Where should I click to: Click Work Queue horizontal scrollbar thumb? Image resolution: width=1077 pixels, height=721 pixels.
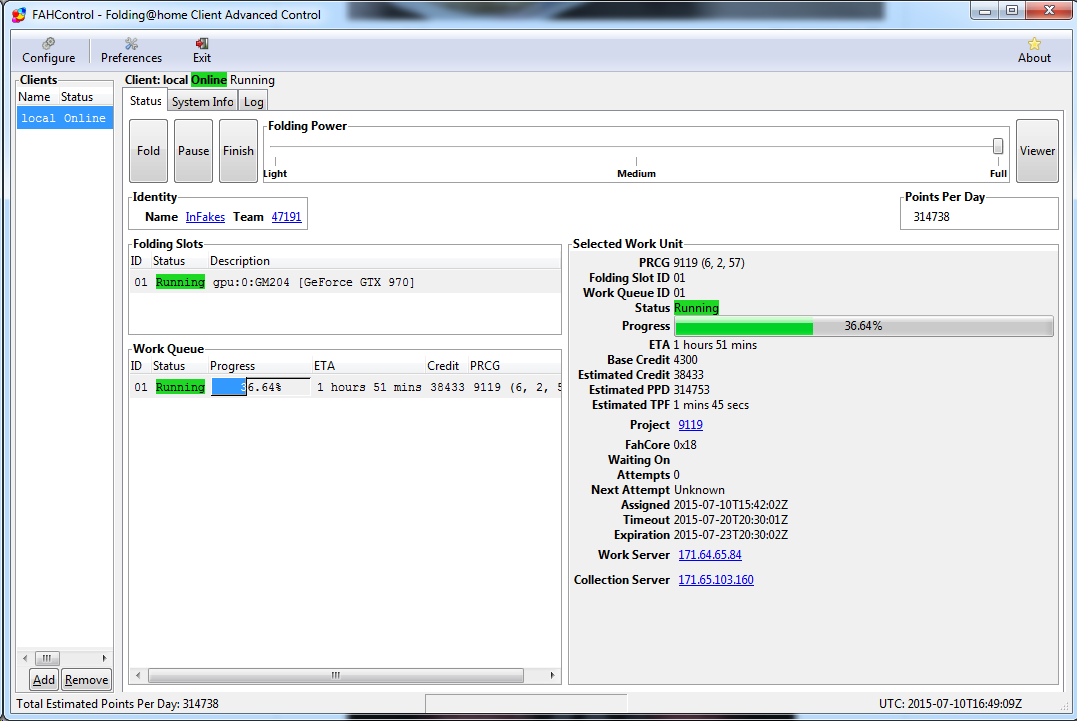(336, 676)
